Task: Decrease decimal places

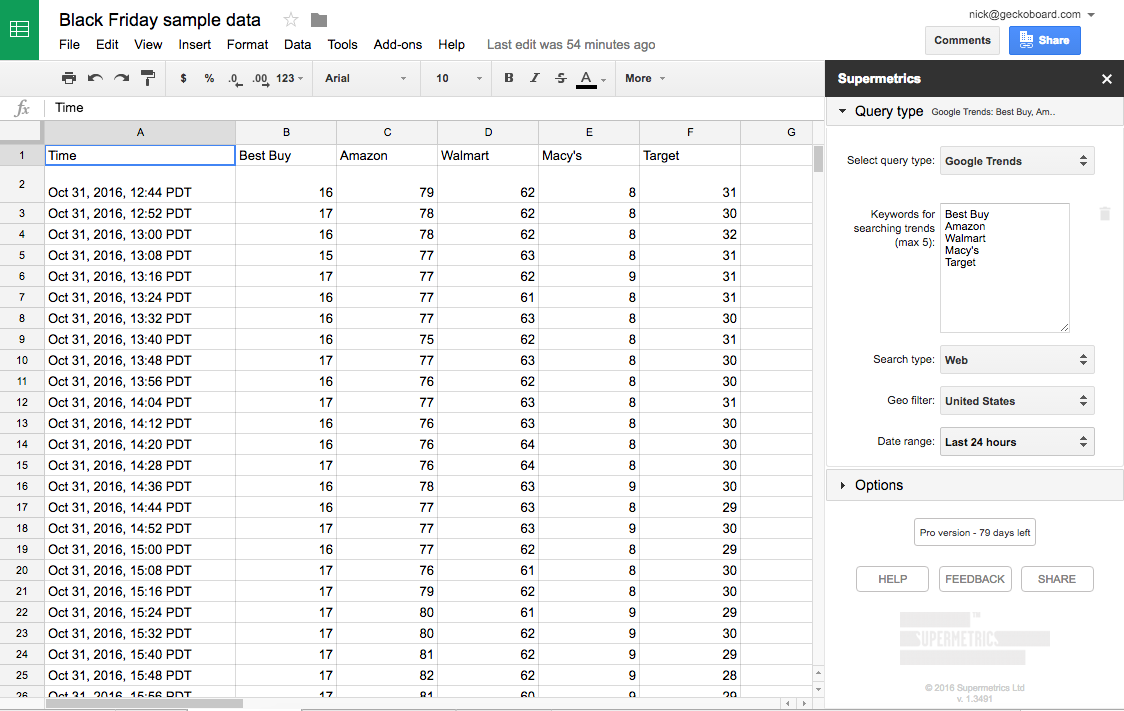Action: point(234,79)
